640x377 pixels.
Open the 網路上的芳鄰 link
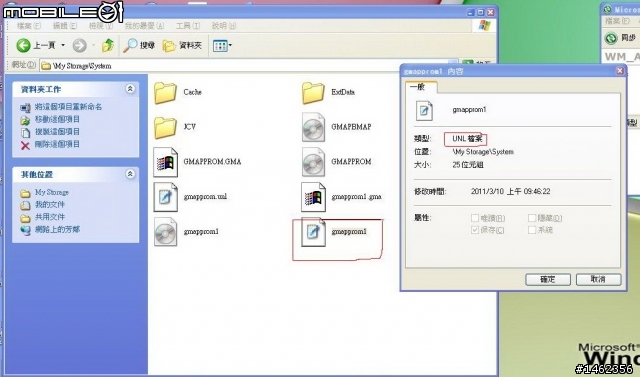tap(57, 229)
